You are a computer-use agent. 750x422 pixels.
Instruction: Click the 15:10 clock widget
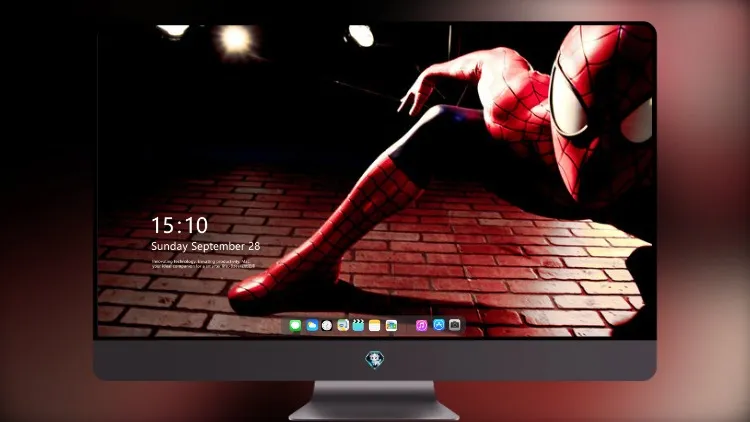coord(179,225)
